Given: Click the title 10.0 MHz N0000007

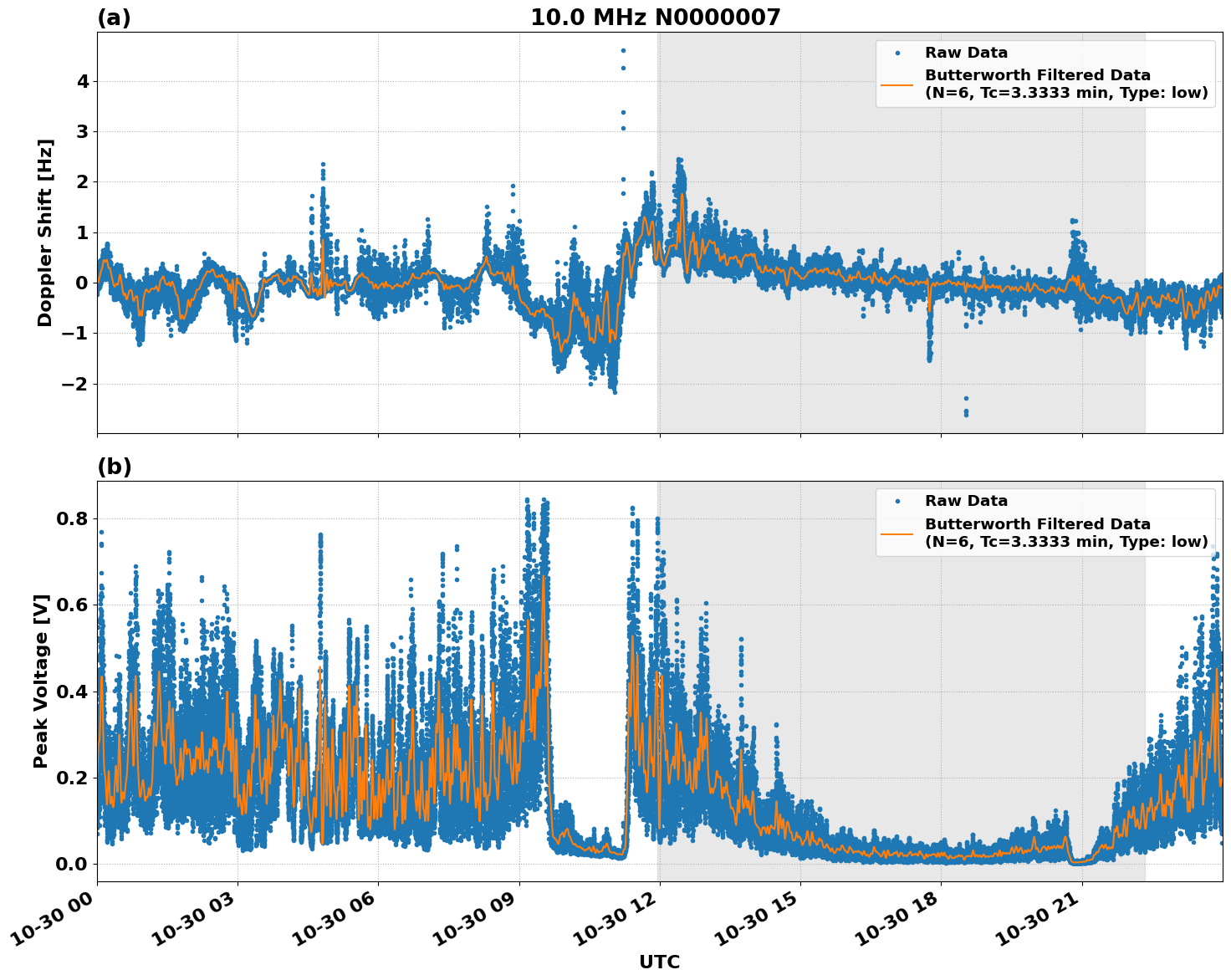Looking at the screenshot, I should point(655,15).
